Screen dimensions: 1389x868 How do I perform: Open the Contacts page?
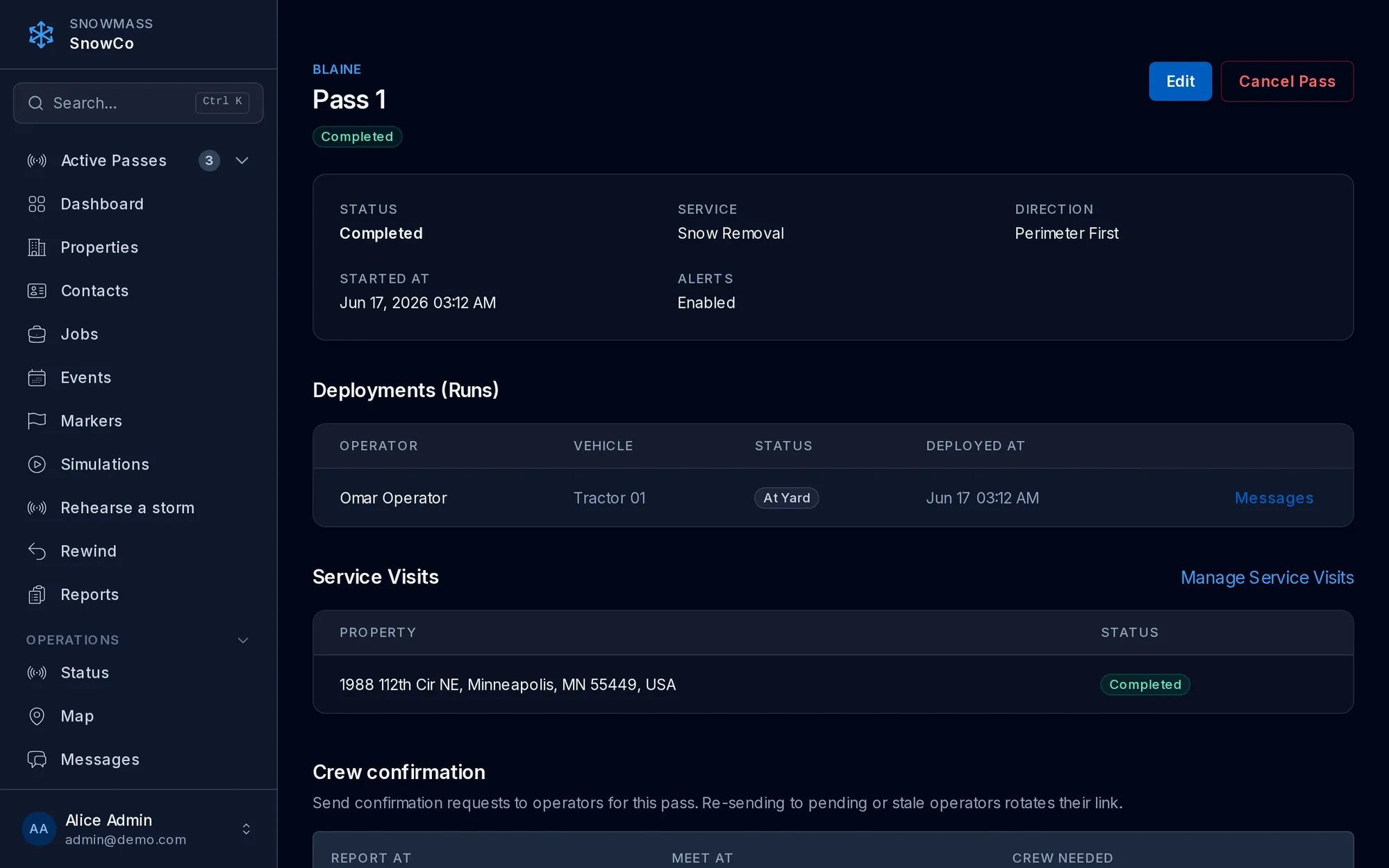click(x=138, y=291)
